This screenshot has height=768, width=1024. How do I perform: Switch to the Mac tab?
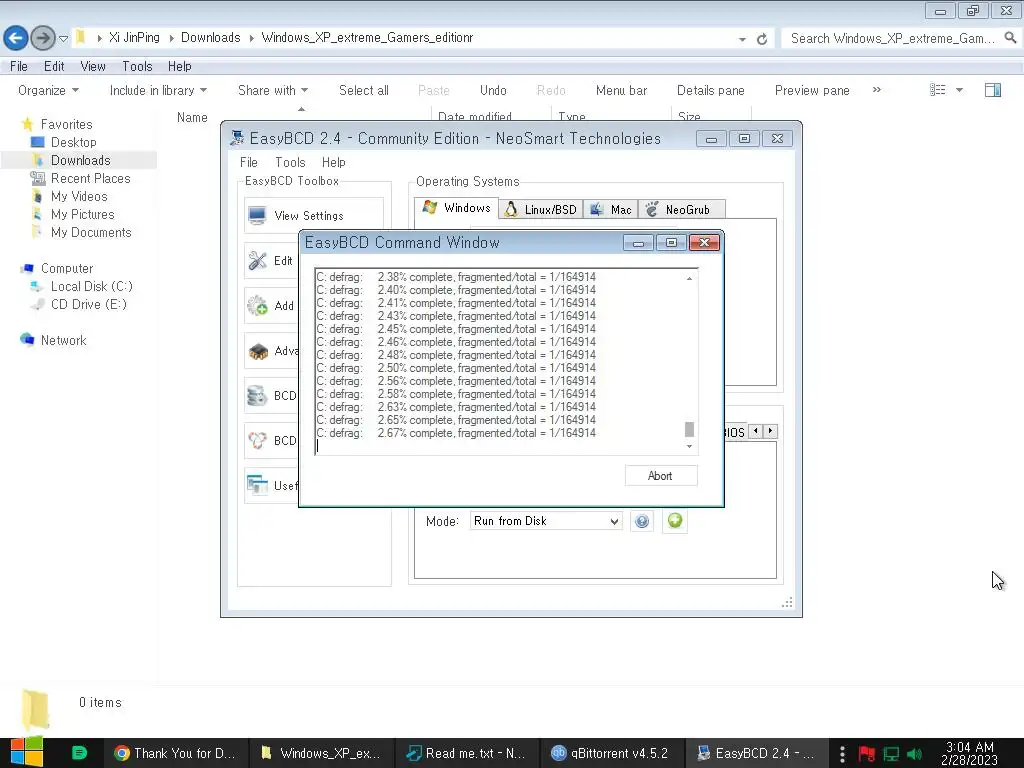[x=611, y=210]
